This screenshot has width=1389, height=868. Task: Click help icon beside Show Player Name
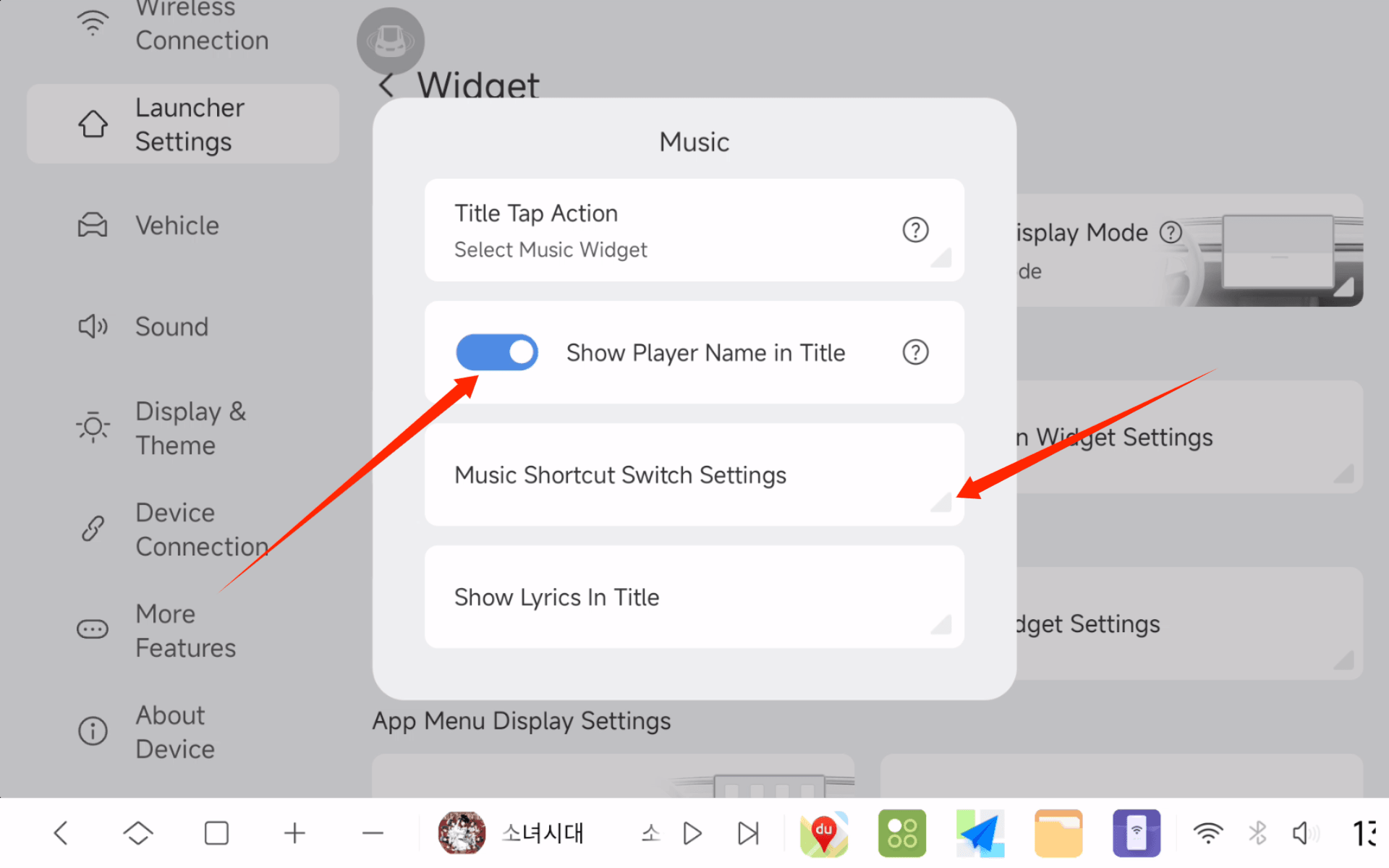point(915,352)
